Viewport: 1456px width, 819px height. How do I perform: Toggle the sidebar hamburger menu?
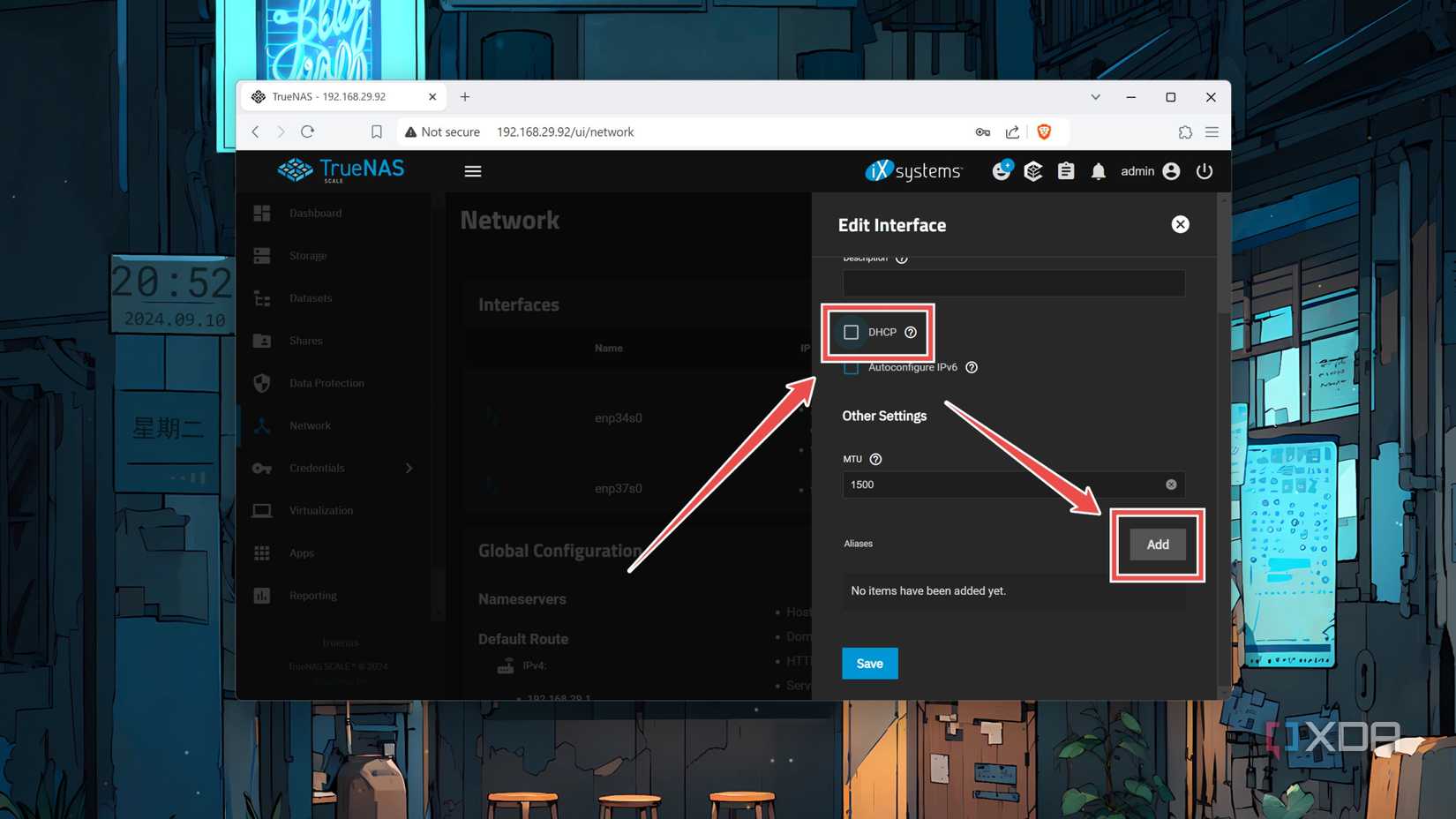(473, 171)
